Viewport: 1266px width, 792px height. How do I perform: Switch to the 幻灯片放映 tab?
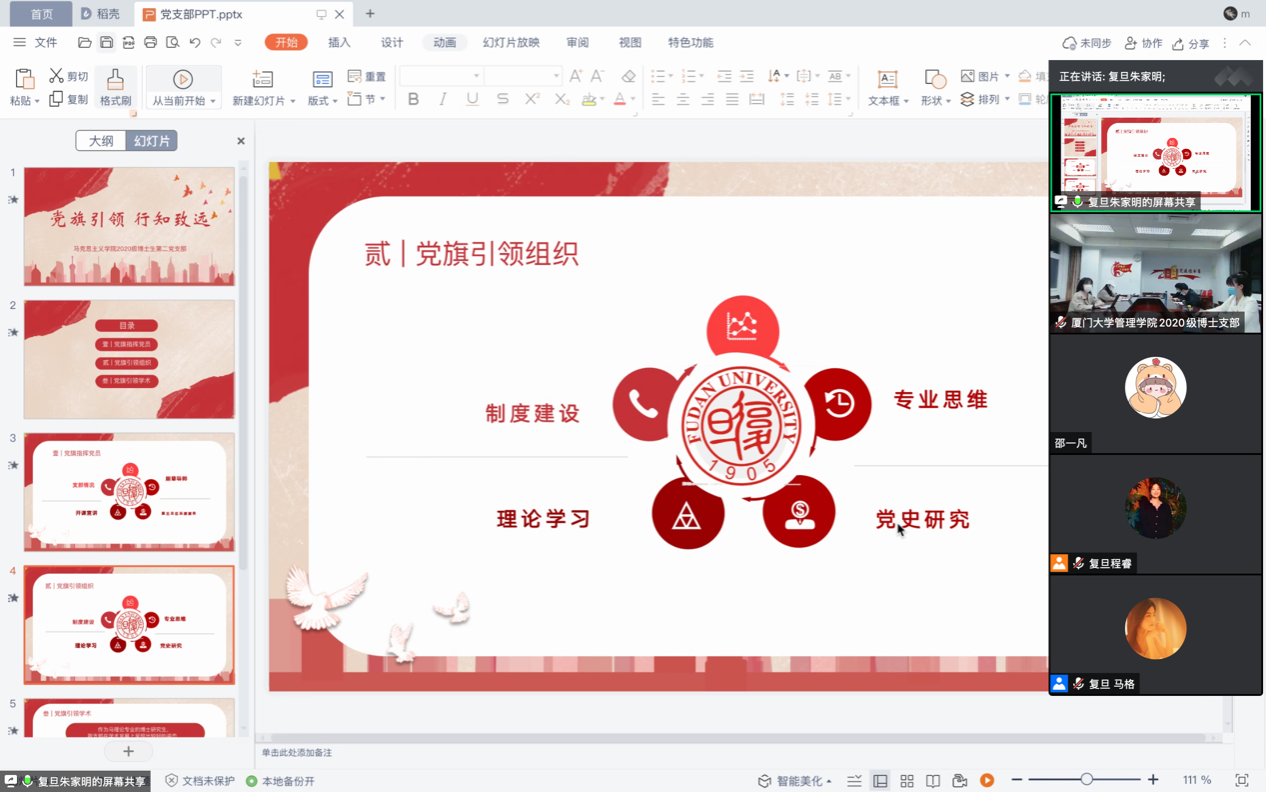511,43
